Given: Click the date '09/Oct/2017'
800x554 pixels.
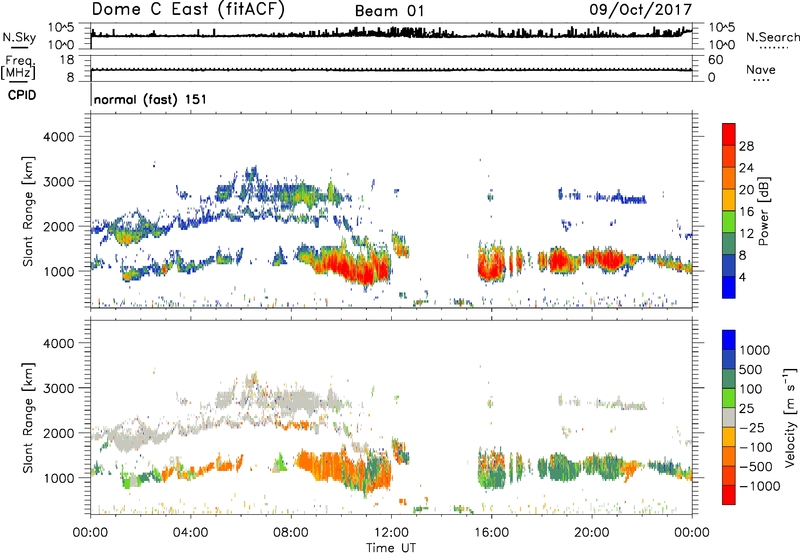Looking at the screenshot, I should tap(641, 10).
